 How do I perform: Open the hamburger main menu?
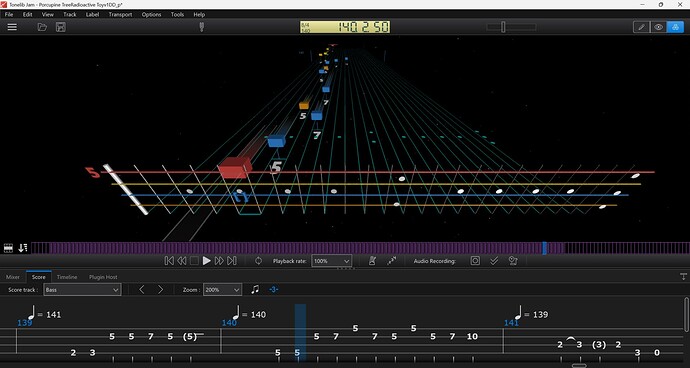pyautogui.click(x=12, y=27)
